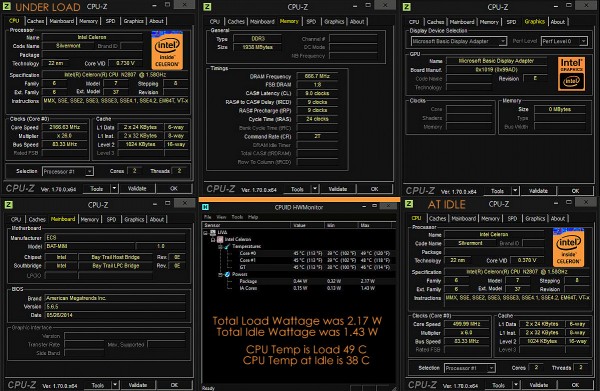Click the BIOS Version 5.6.5 field
Viewport: 600px width, 391px height.
[115, 306]
